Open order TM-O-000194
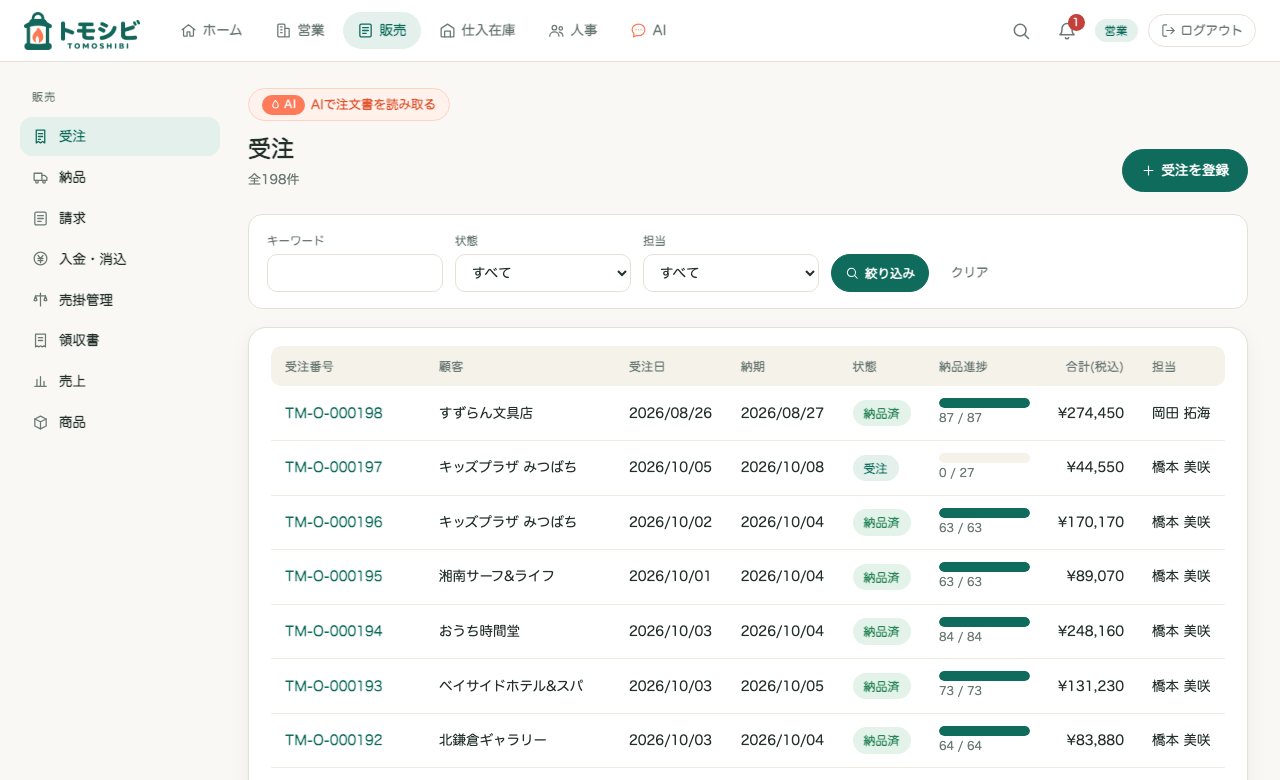This screenshot has width=1280, height=780. point(334,631)
